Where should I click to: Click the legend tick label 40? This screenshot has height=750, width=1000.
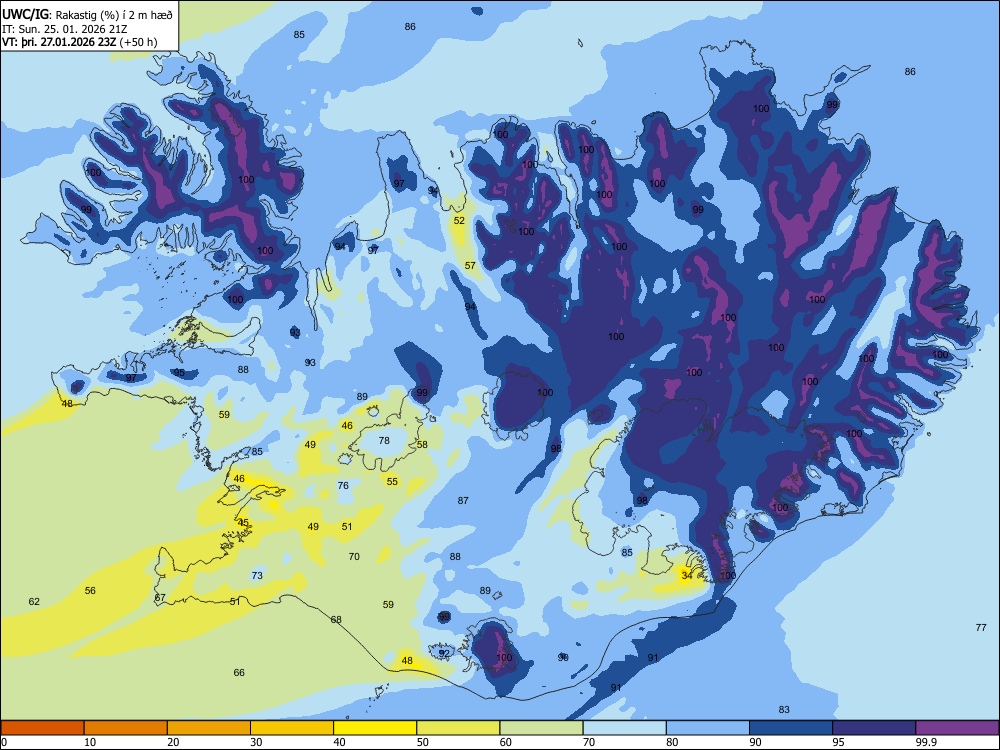pos(339,742)
